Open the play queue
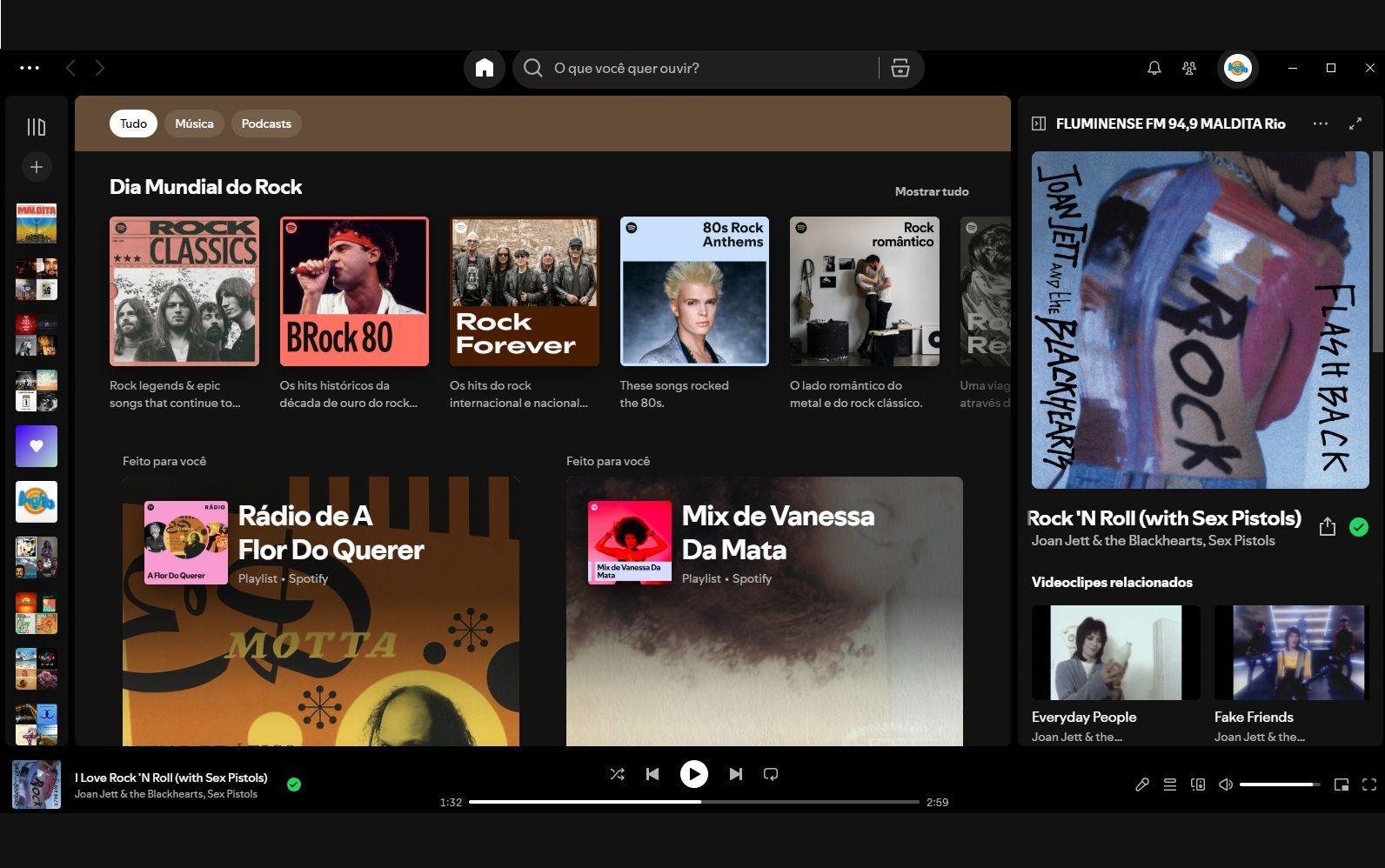1385x868 pixels. click(x=1170, y=785)
